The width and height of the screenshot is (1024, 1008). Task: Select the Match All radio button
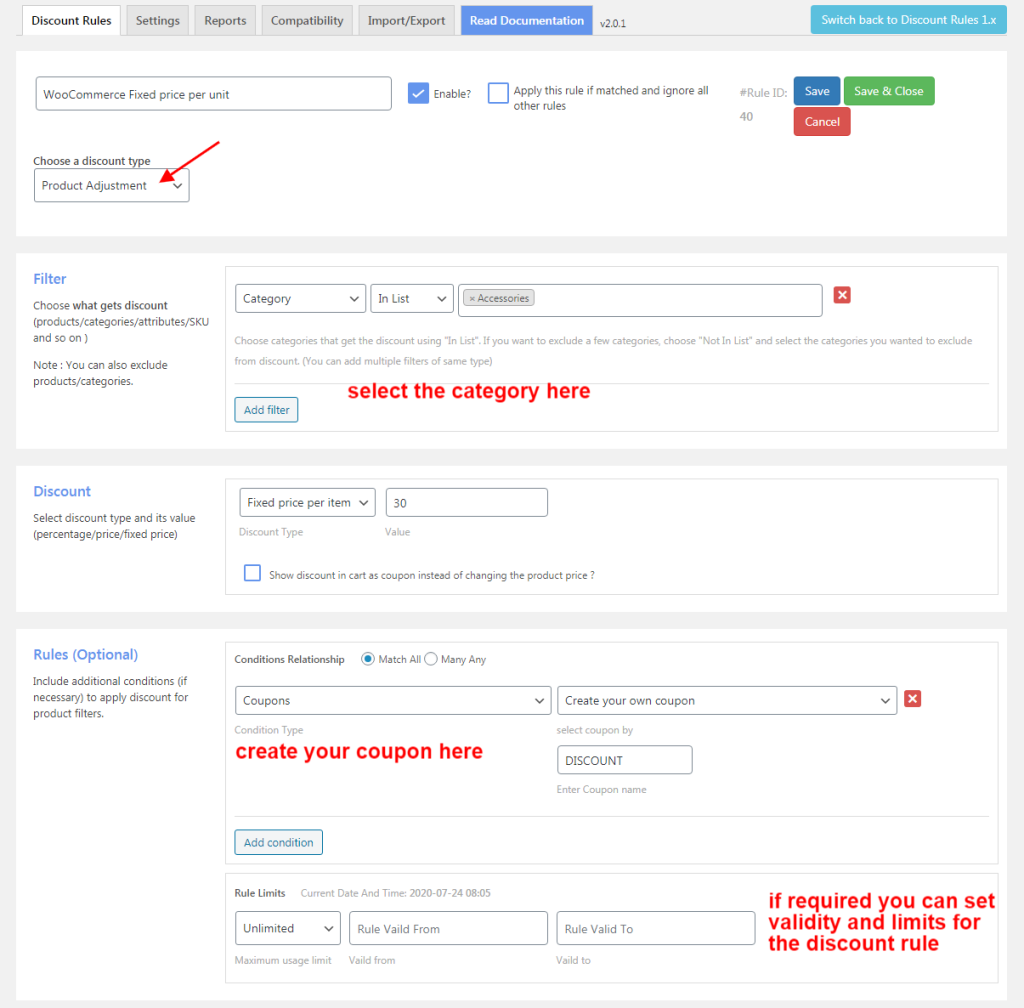point(368,659)
